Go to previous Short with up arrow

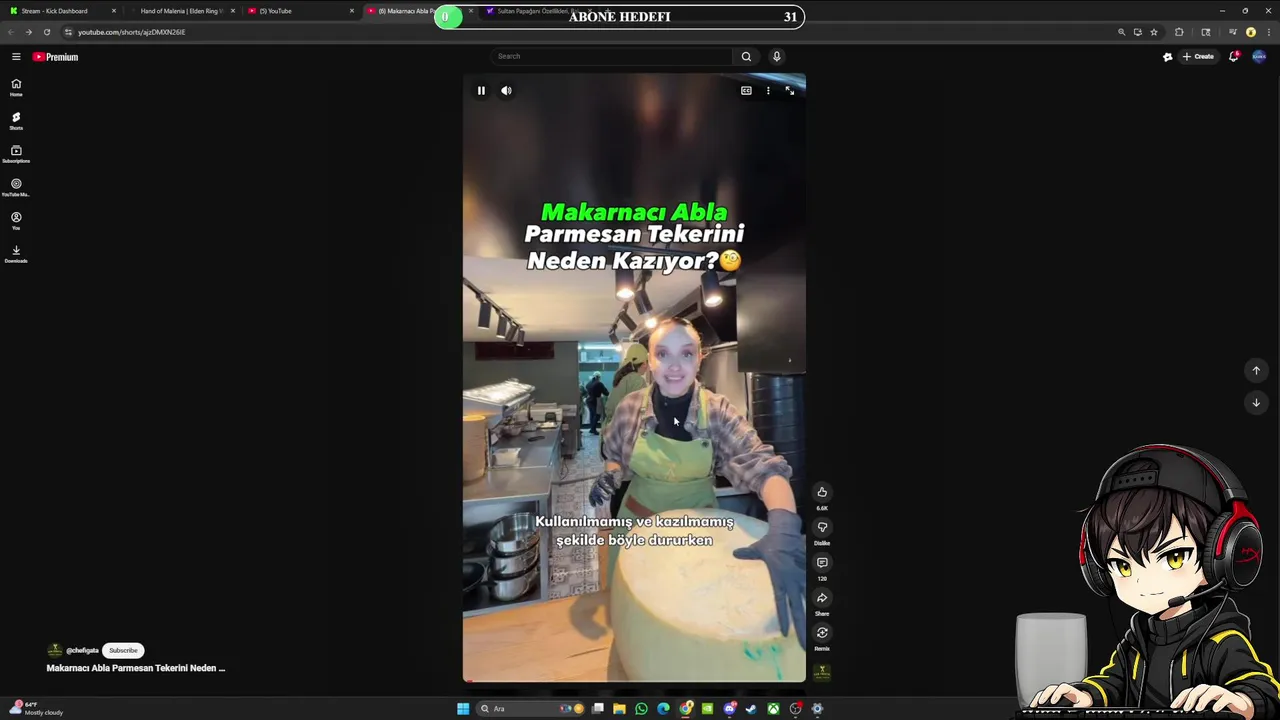(x=1256, y=370)
